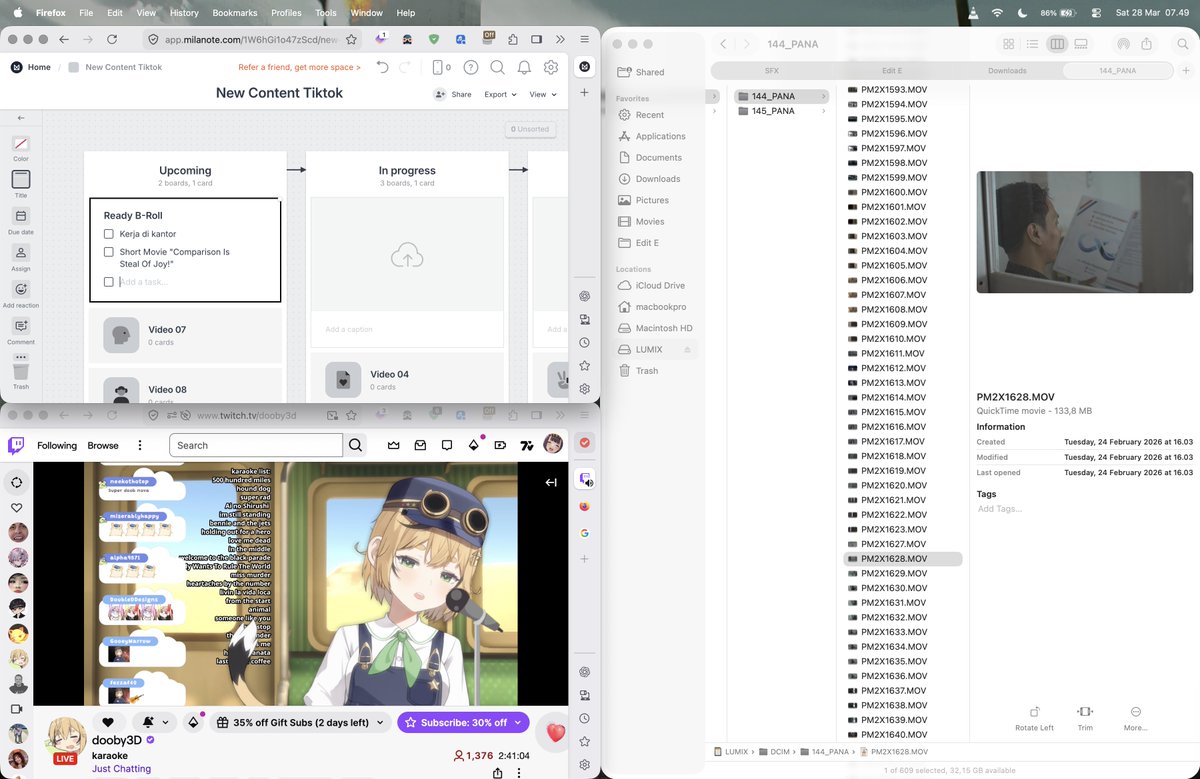Open Milanote mobile notes phone icon
This screenshot has width=1200, height=779.
(440, 67)
